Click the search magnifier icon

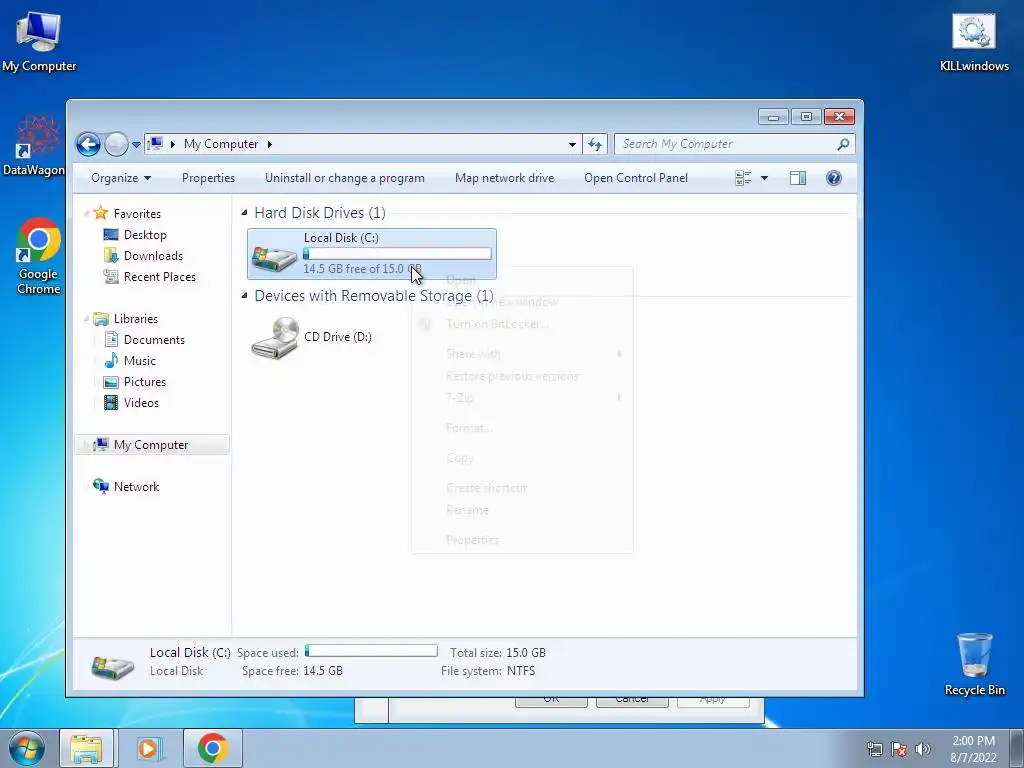click(x=843, y=144)
